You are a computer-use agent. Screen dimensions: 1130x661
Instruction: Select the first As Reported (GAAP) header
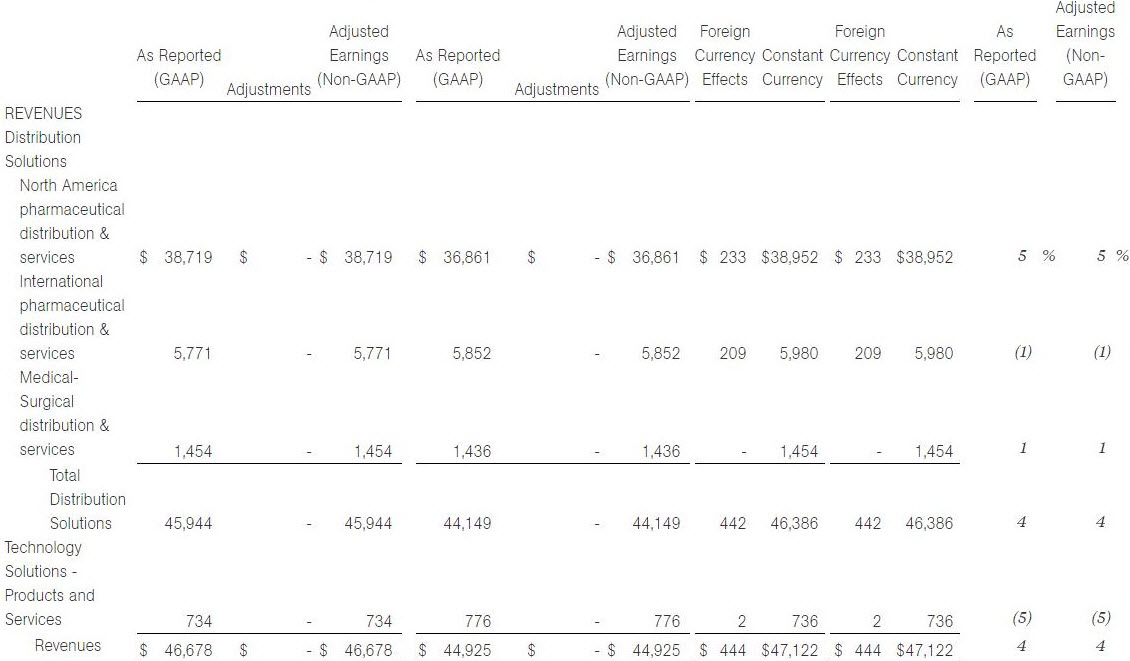pyautogui.click(x=179, y=67)
